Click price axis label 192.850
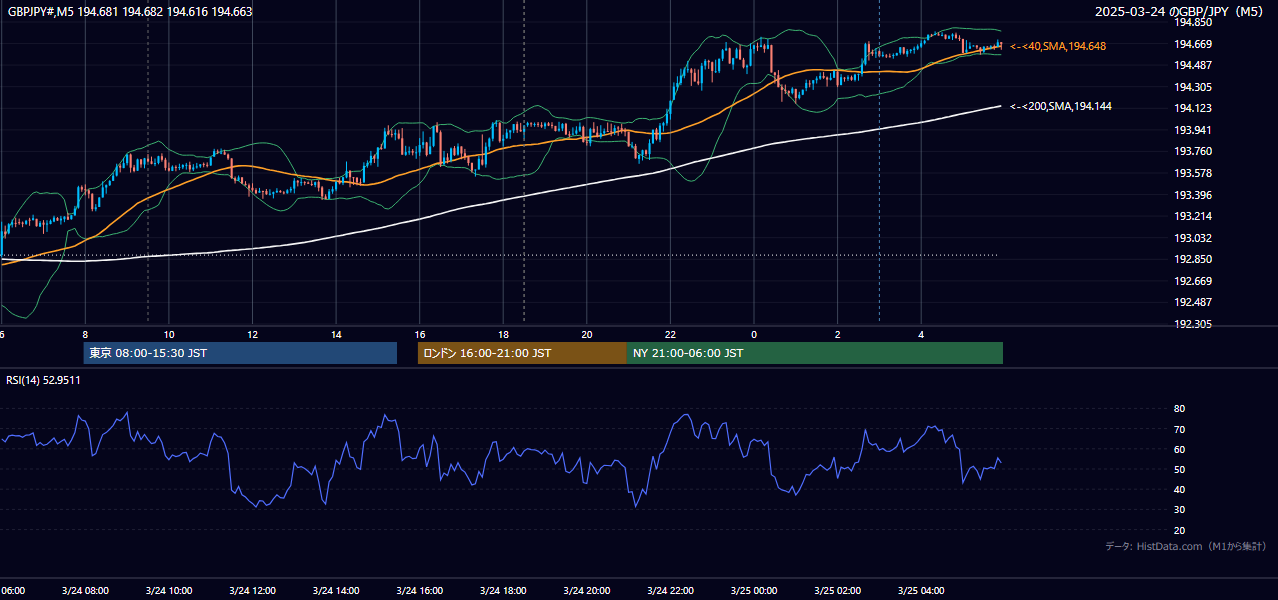1278x600 pixels. click(1193, 259)
